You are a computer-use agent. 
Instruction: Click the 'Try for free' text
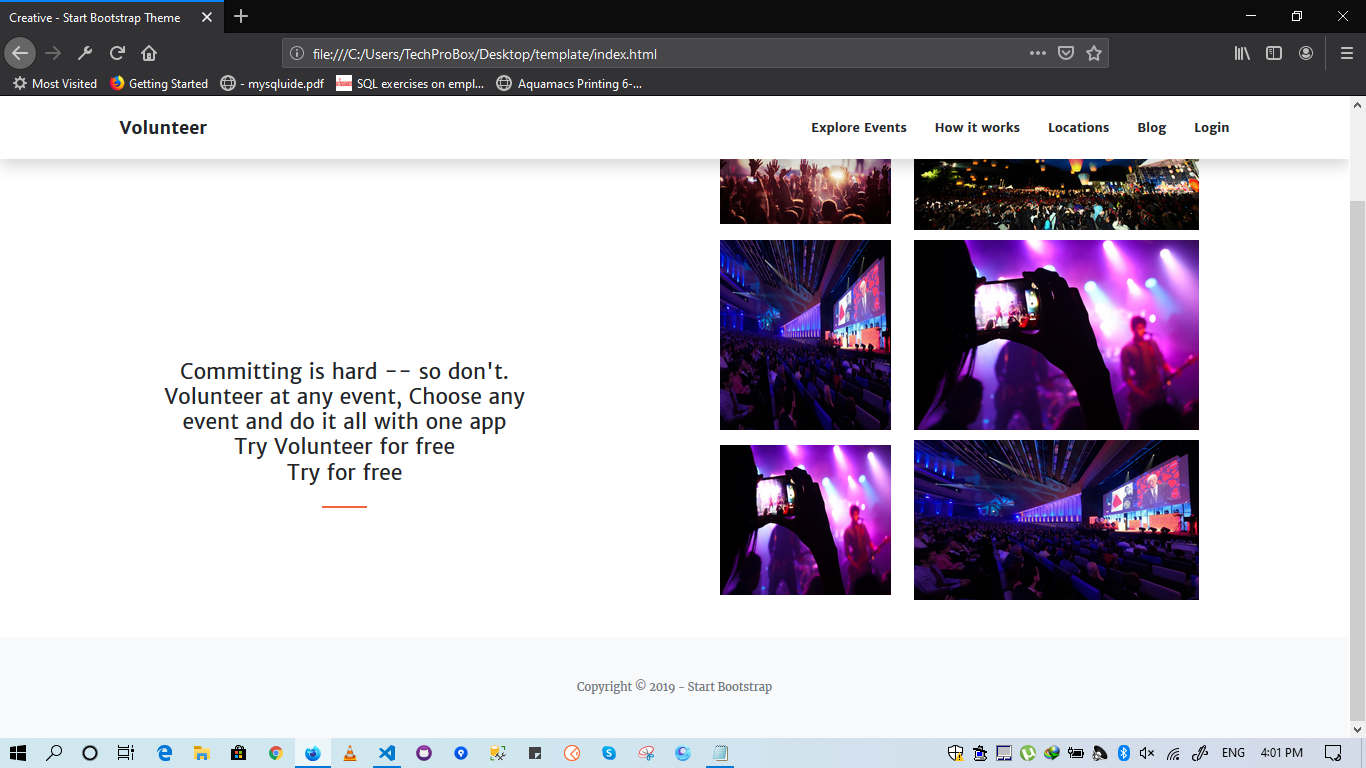(x=345, y=472)
